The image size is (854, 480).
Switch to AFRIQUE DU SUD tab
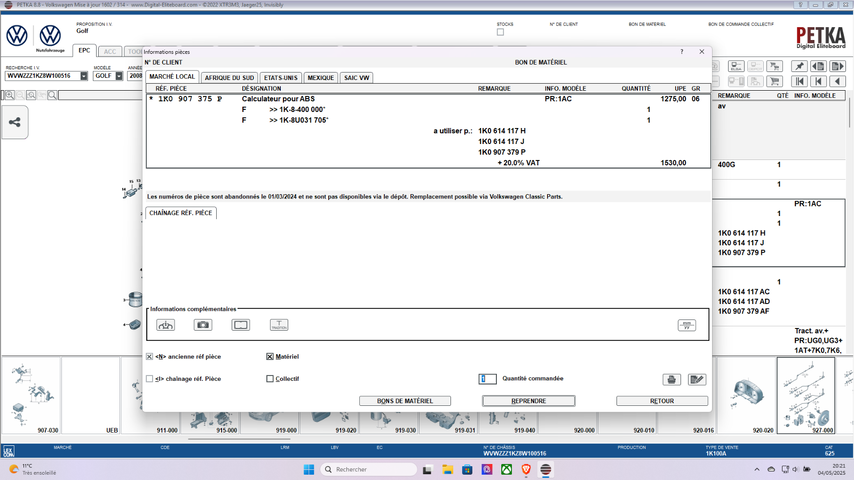coord(229,77)
